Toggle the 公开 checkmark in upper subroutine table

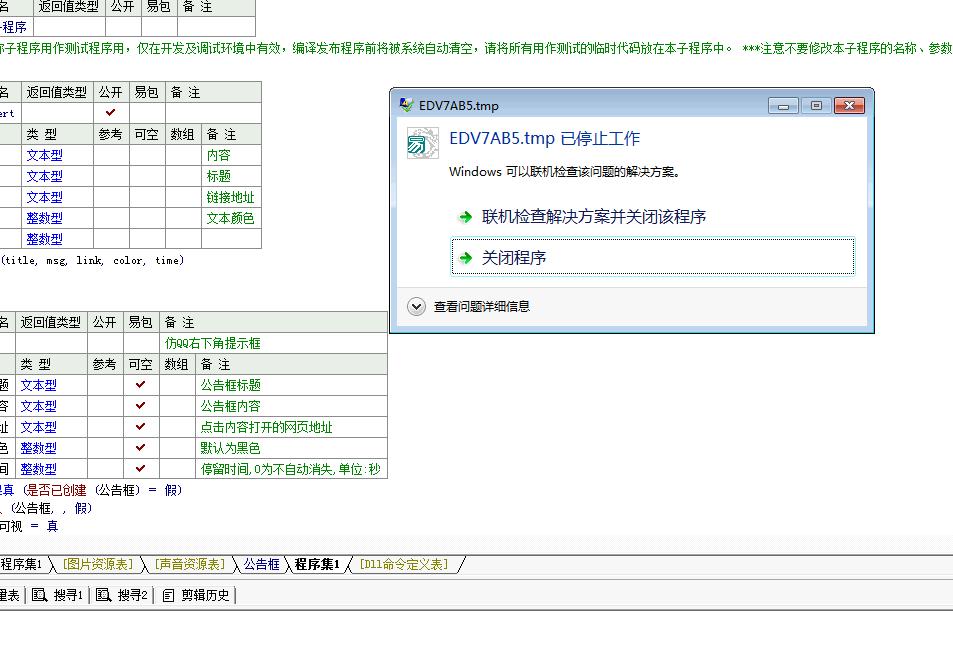click(110, 113)
